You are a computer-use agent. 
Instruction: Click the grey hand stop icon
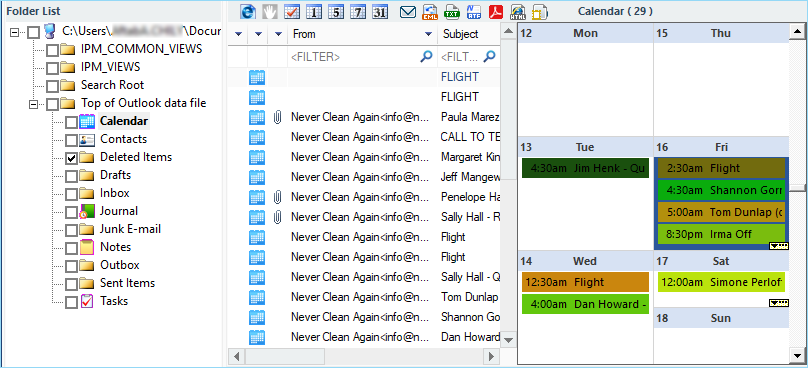(270, 11)
